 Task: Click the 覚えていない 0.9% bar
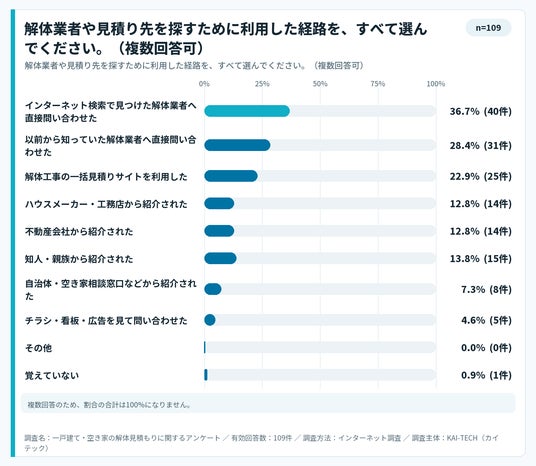(206, 375)
